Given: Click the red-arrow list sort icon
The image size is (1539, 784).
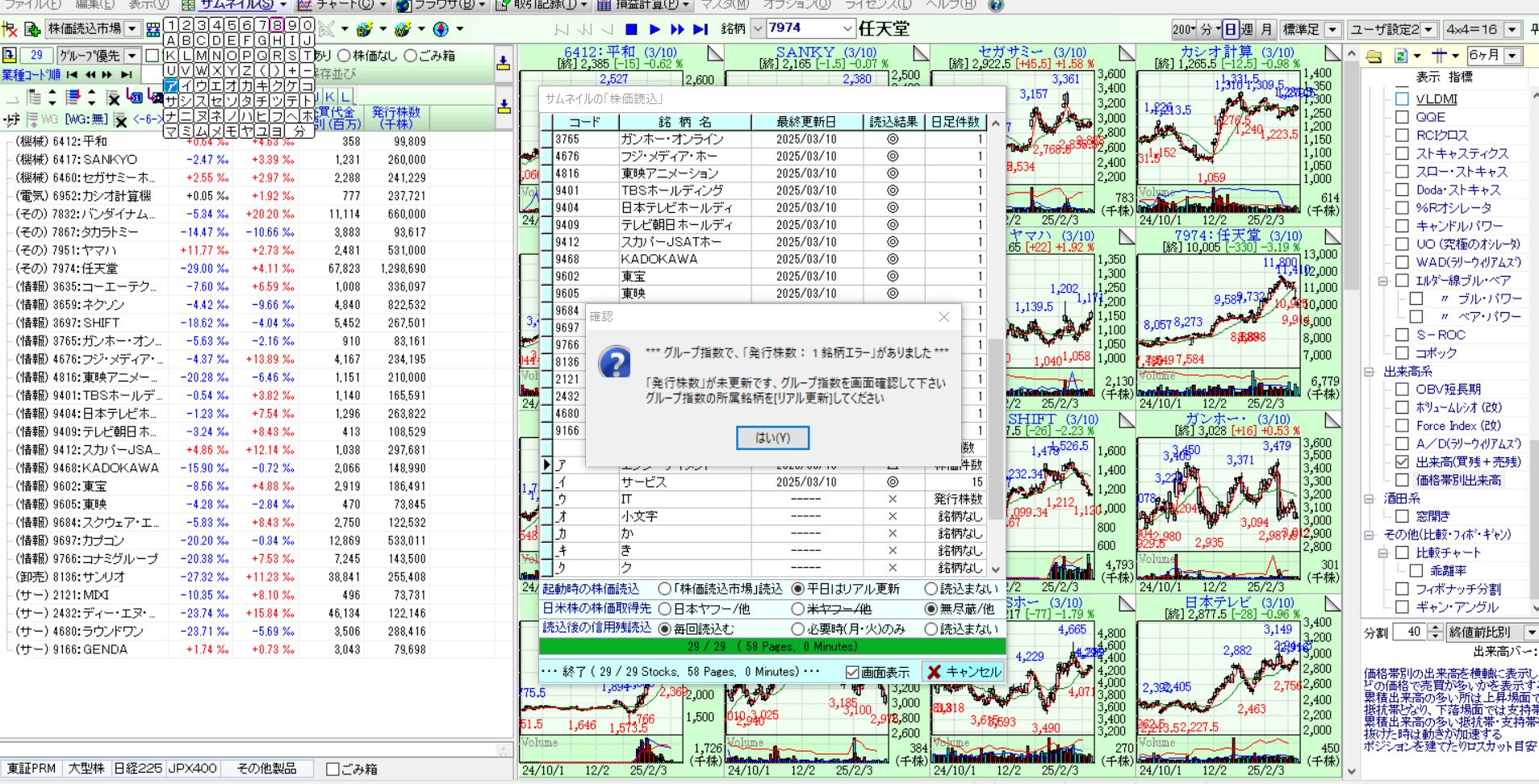Looking at the screenshot, I should [x=73, y=98].
